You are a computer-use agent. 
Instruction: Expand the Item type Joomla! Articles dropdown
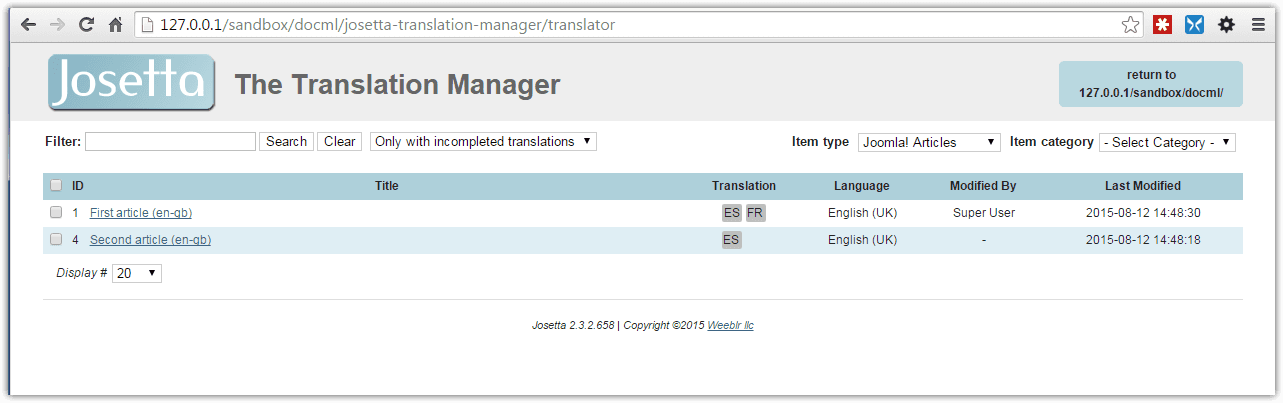929,142
